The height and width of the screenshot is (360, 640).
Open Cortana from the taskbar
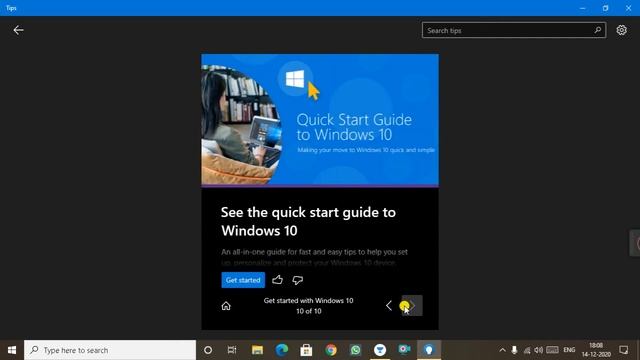point(208,350)
